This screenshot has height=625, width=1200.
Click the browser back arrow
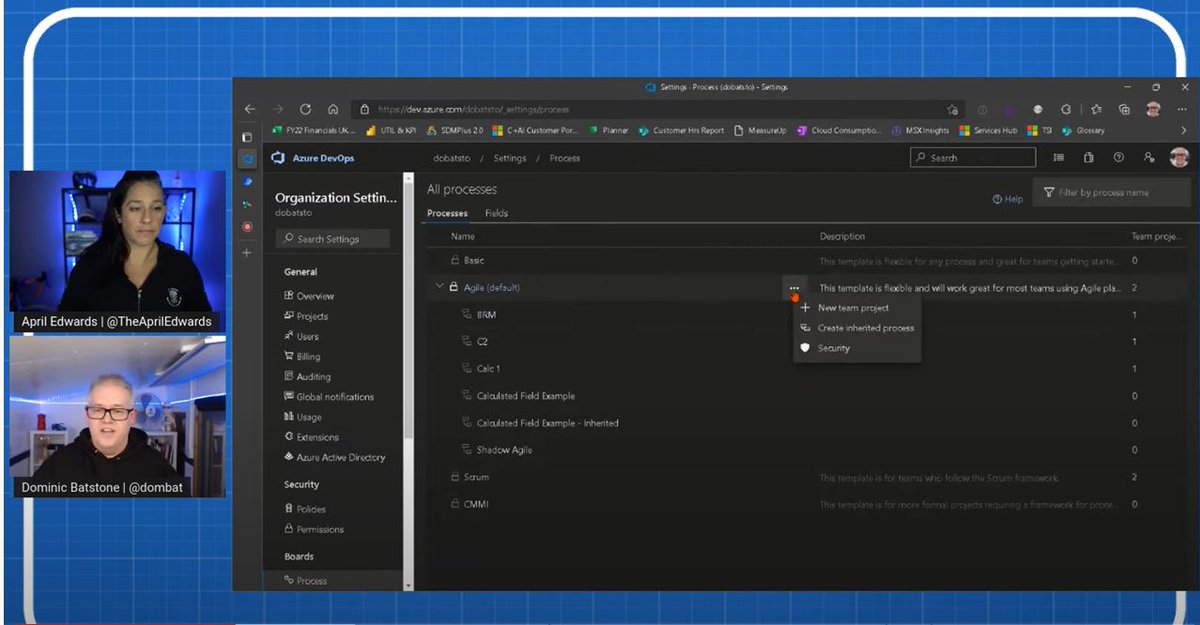pyautogui.click(x=250, y=109)
